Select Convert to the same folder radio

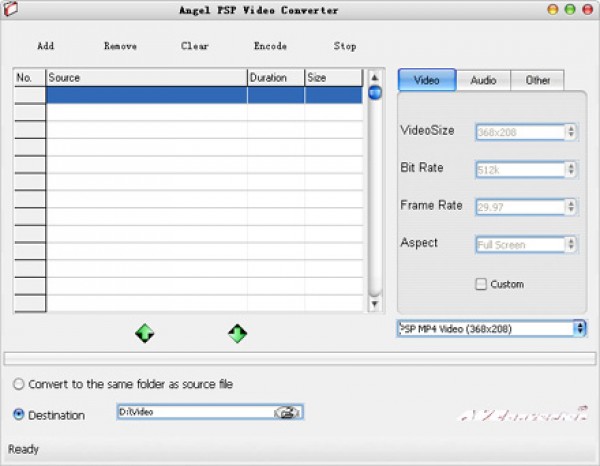point(18,384)
